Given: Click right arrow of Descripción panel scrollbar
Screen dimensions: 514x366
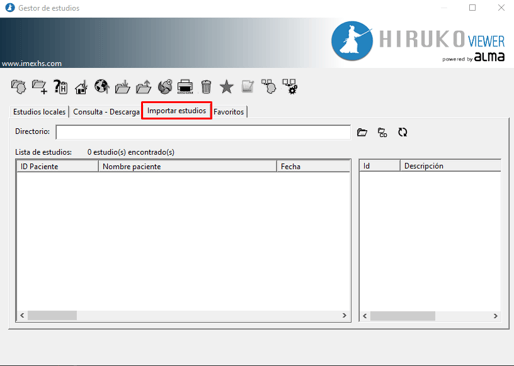Looking at the screenshot, I should tap(495, 316).
